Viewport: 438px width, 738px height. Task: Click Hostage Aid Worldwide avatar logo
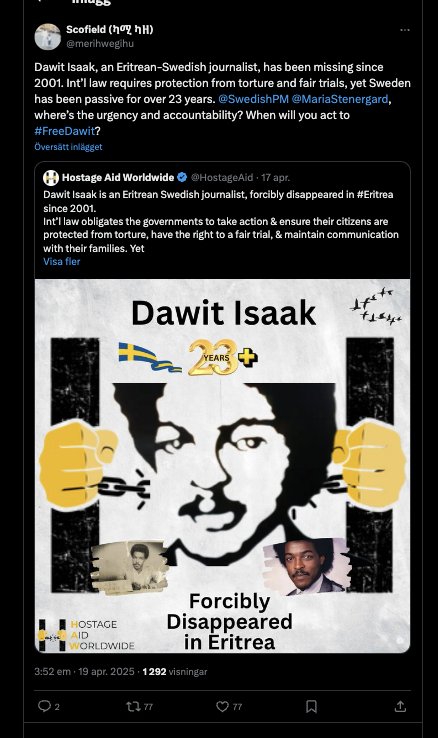pyautogui.click(x=51, y=177)
